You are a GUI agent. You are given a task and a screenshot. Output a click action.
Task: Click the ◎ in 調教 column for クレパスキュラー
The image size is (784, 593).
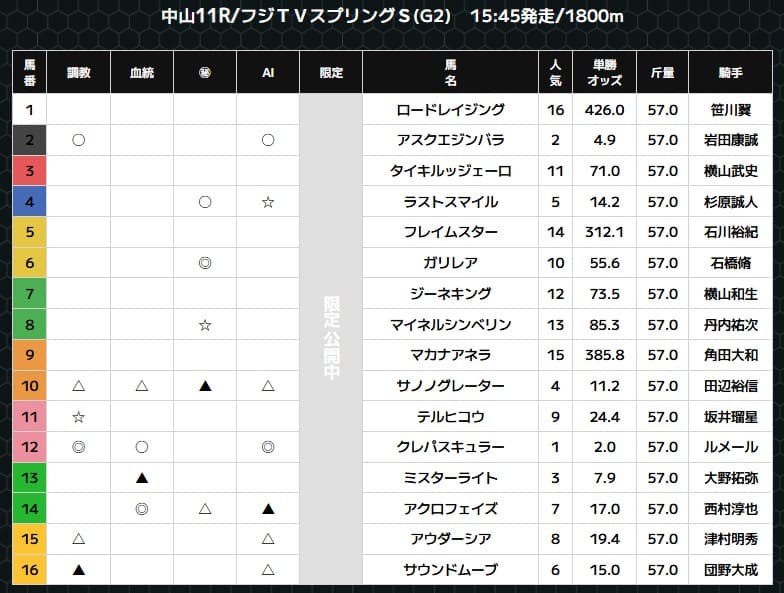pos(78,448)
